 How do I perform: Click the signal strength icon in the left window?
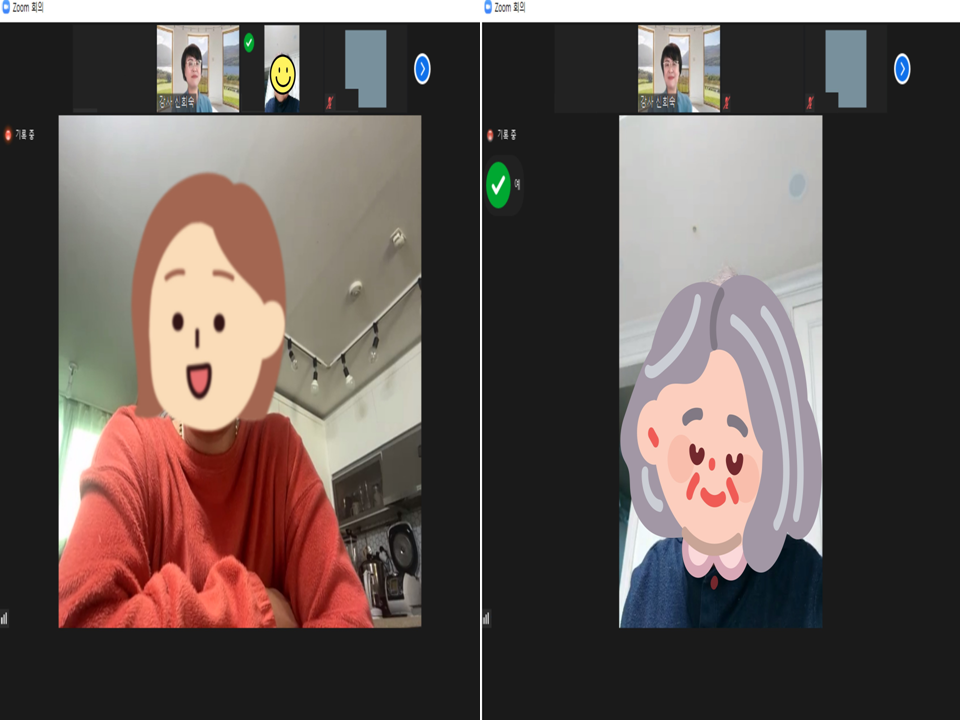(x=4, y=618)
